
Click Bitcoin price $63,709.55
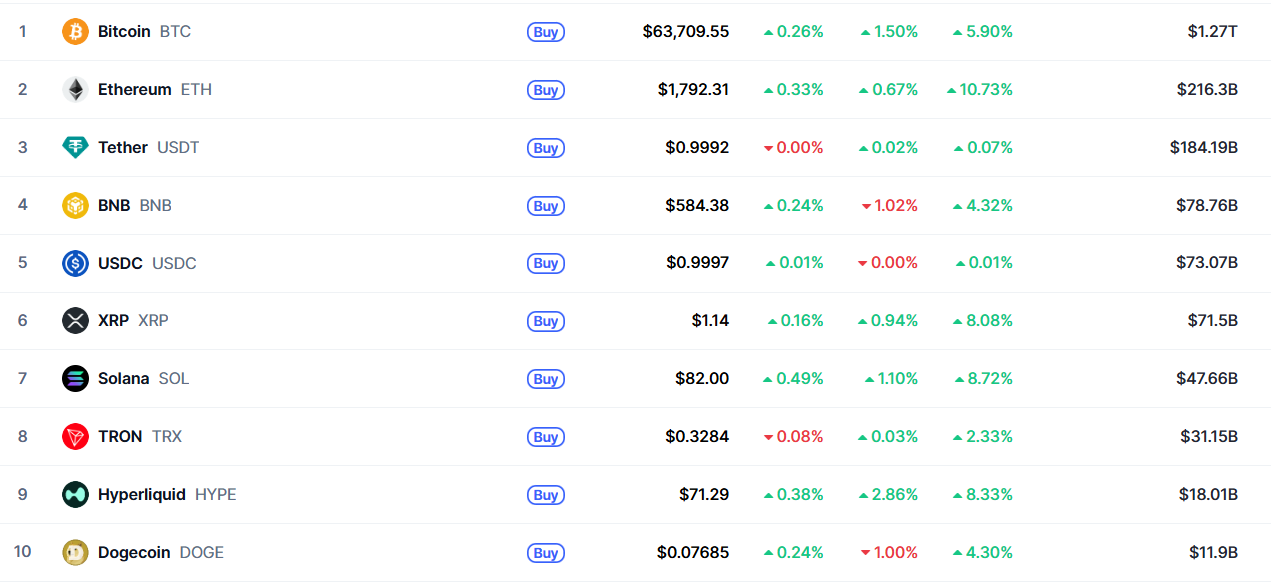click(x=686, y=31)
